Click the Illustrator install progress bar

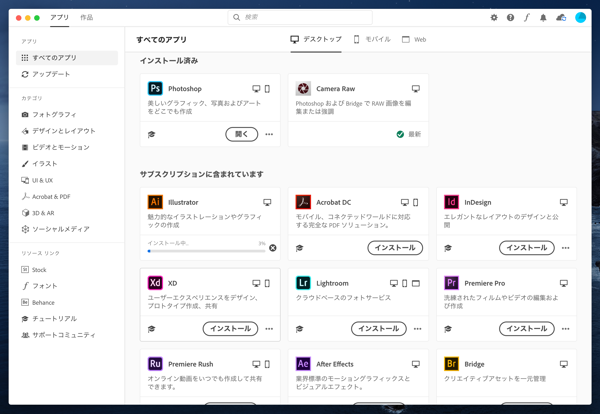(x=206, y=251)
